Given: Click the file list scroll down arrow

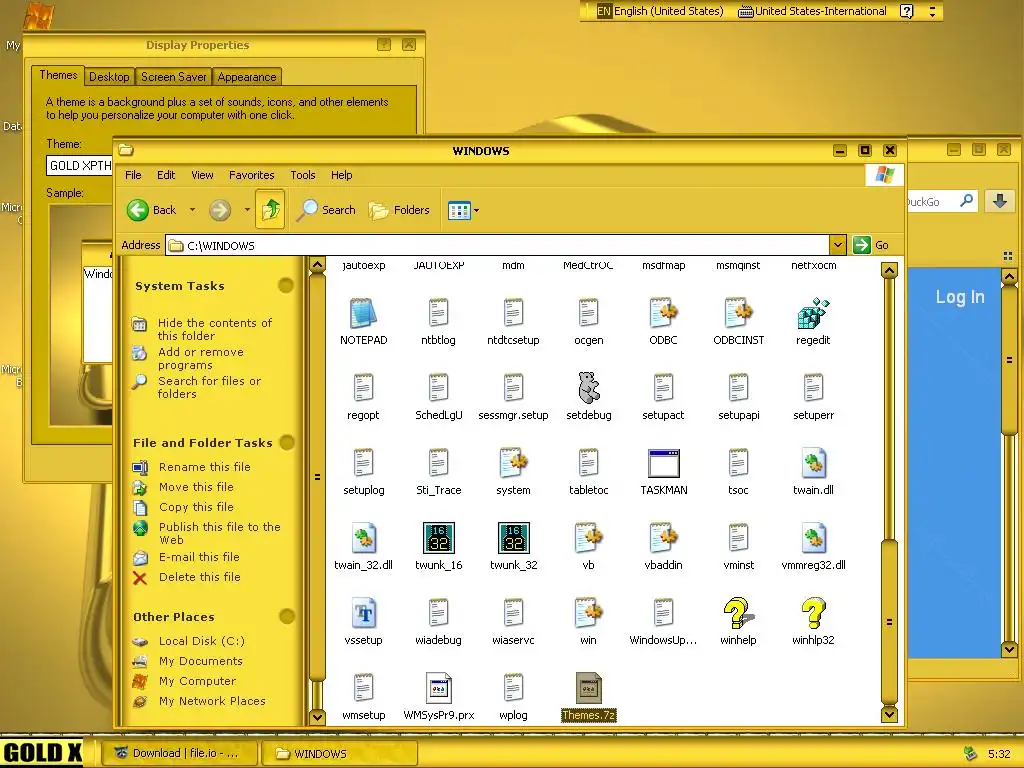Looking at the screenshot, I should (889, 714).
